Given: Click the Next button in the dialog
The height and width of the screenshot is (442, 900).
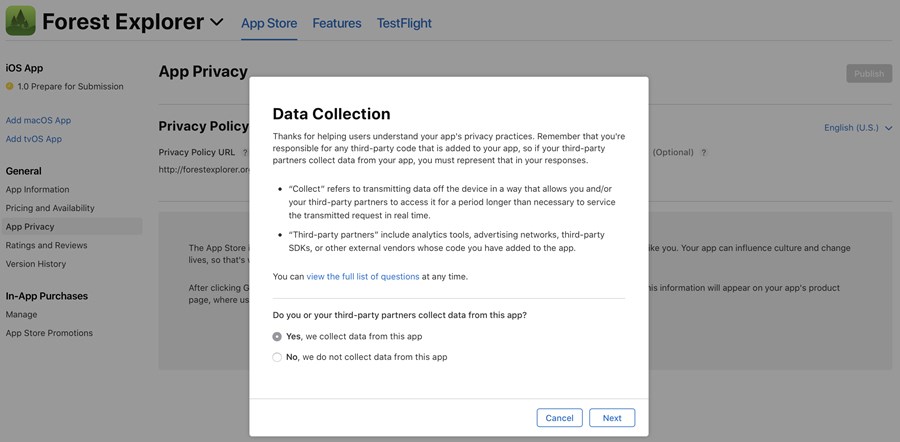Looking at the screenshot, I should pos(612,418).
